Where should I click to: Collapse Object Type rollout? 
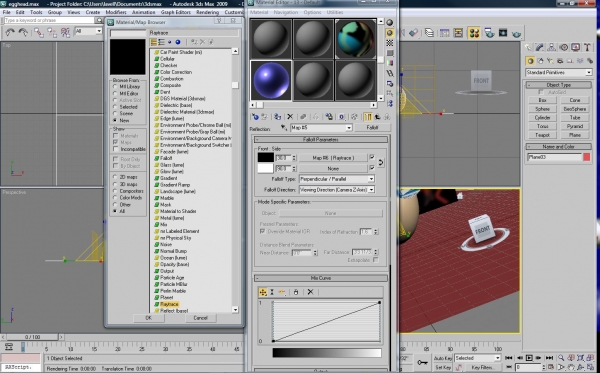[x=559, y=85]
